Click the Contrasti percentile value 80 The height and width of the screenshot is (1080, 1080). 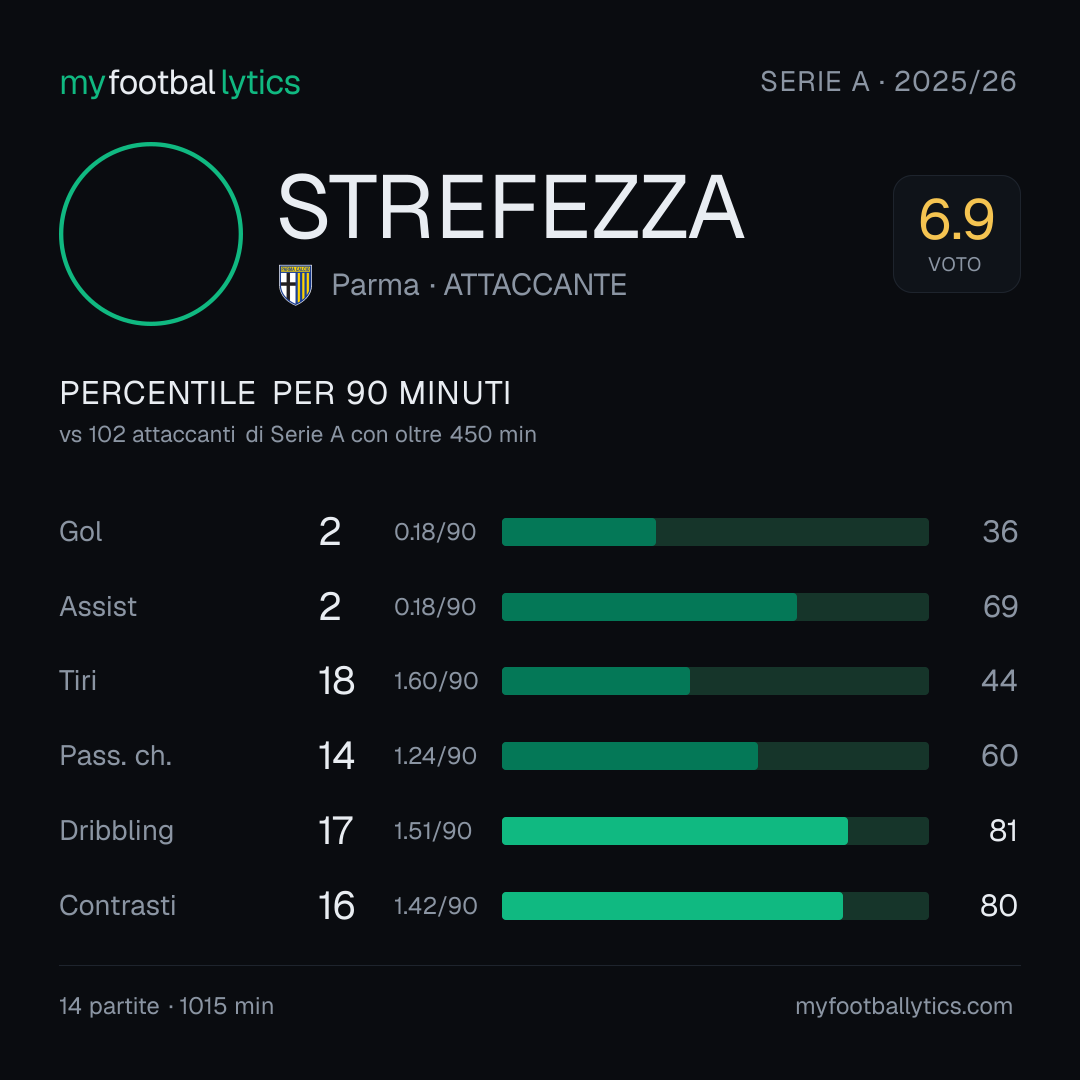click(999, 906)
